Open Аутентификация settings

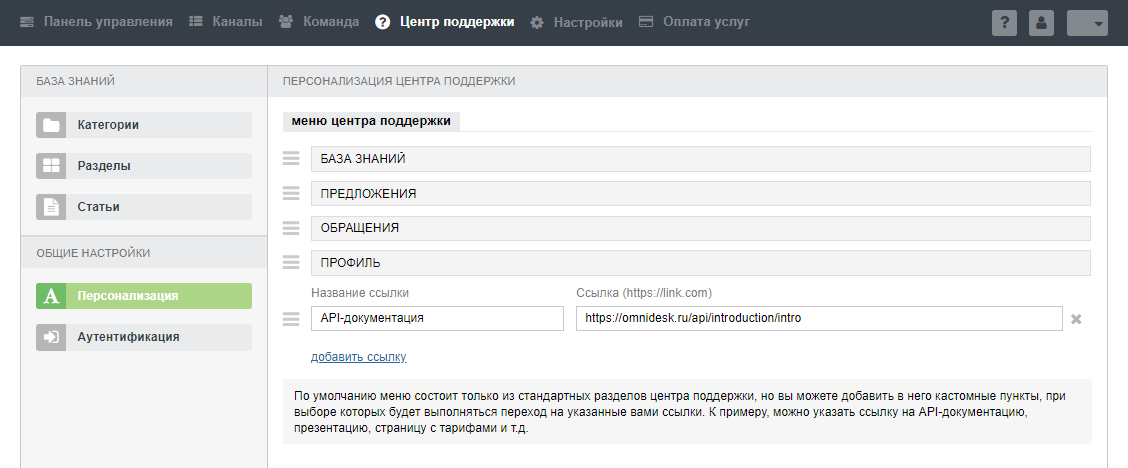pyautogui.click(x=144, y=337)
